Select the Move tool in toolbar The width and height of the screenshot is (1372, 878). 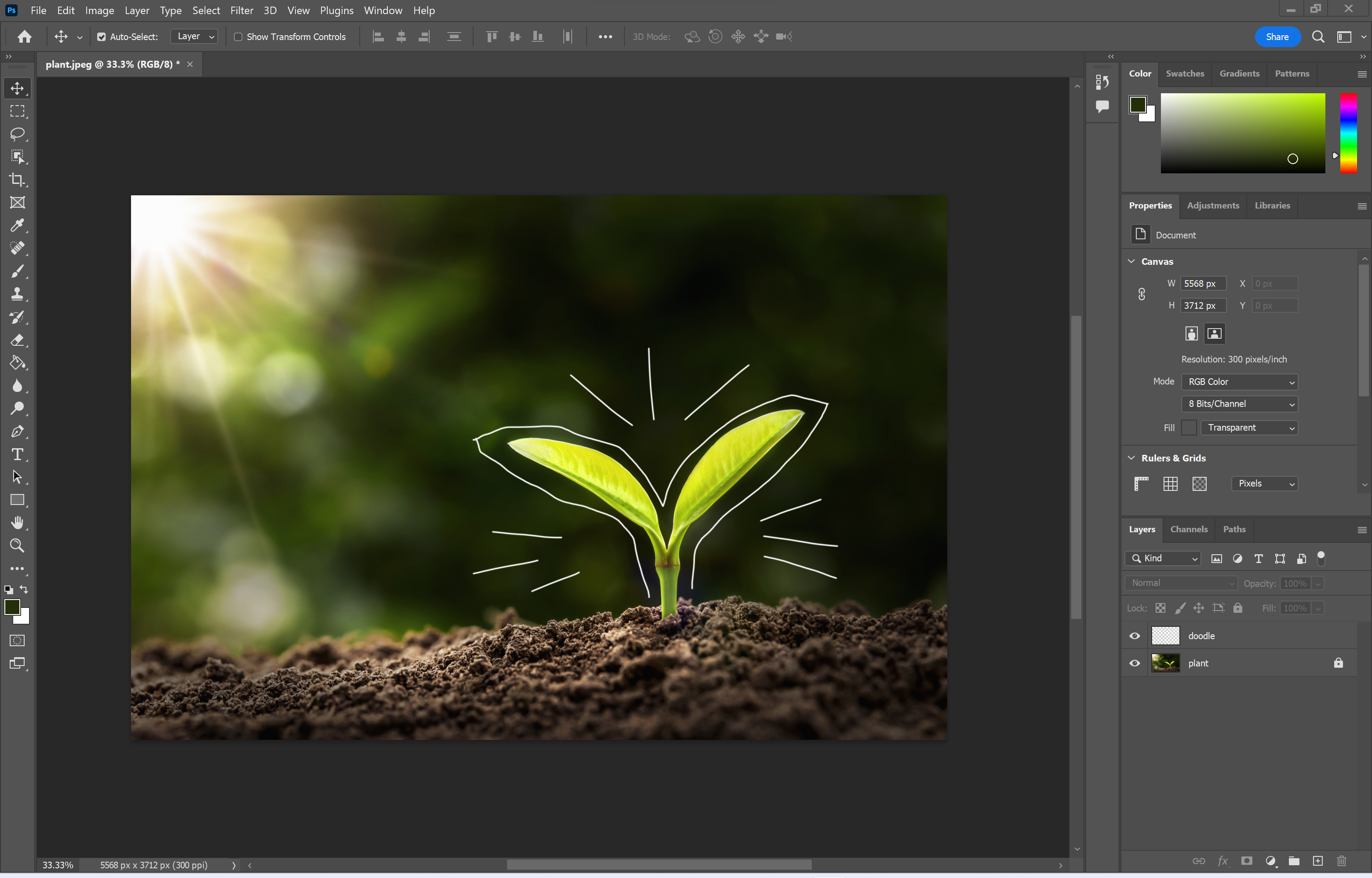coord(17,88)
